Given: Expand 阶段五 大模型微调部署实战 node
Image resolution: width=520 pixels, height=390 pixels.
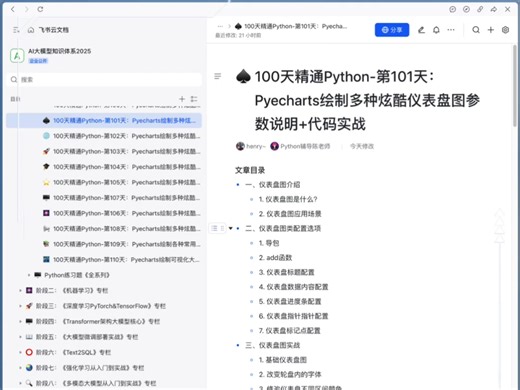Looking at the screenshot, I should click(x=20, y=337).
